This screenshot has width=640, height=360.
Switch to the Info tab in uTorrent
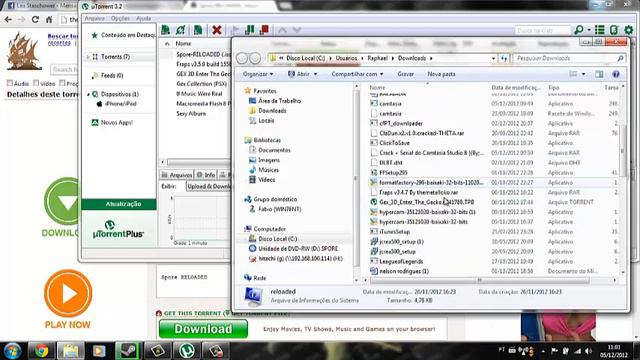click(x=206, y=175)
